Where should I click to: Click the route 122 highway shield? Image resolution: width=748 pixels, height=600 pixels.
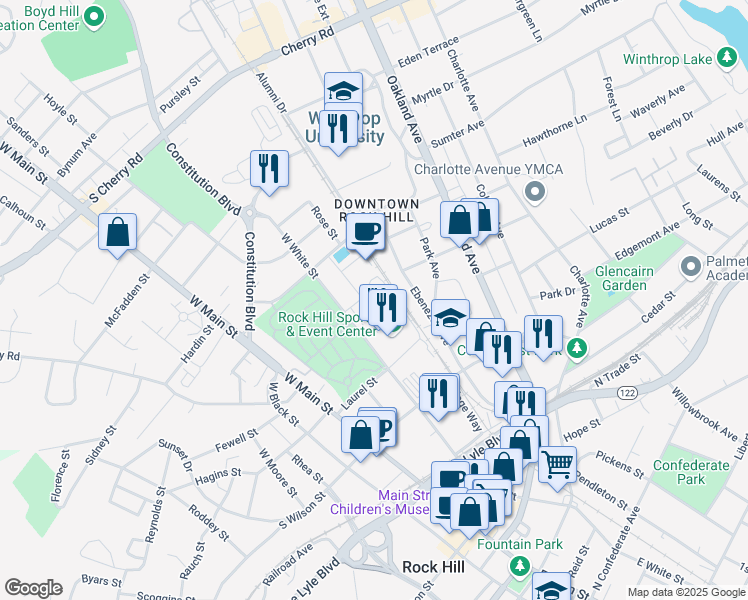coord(627,393)
